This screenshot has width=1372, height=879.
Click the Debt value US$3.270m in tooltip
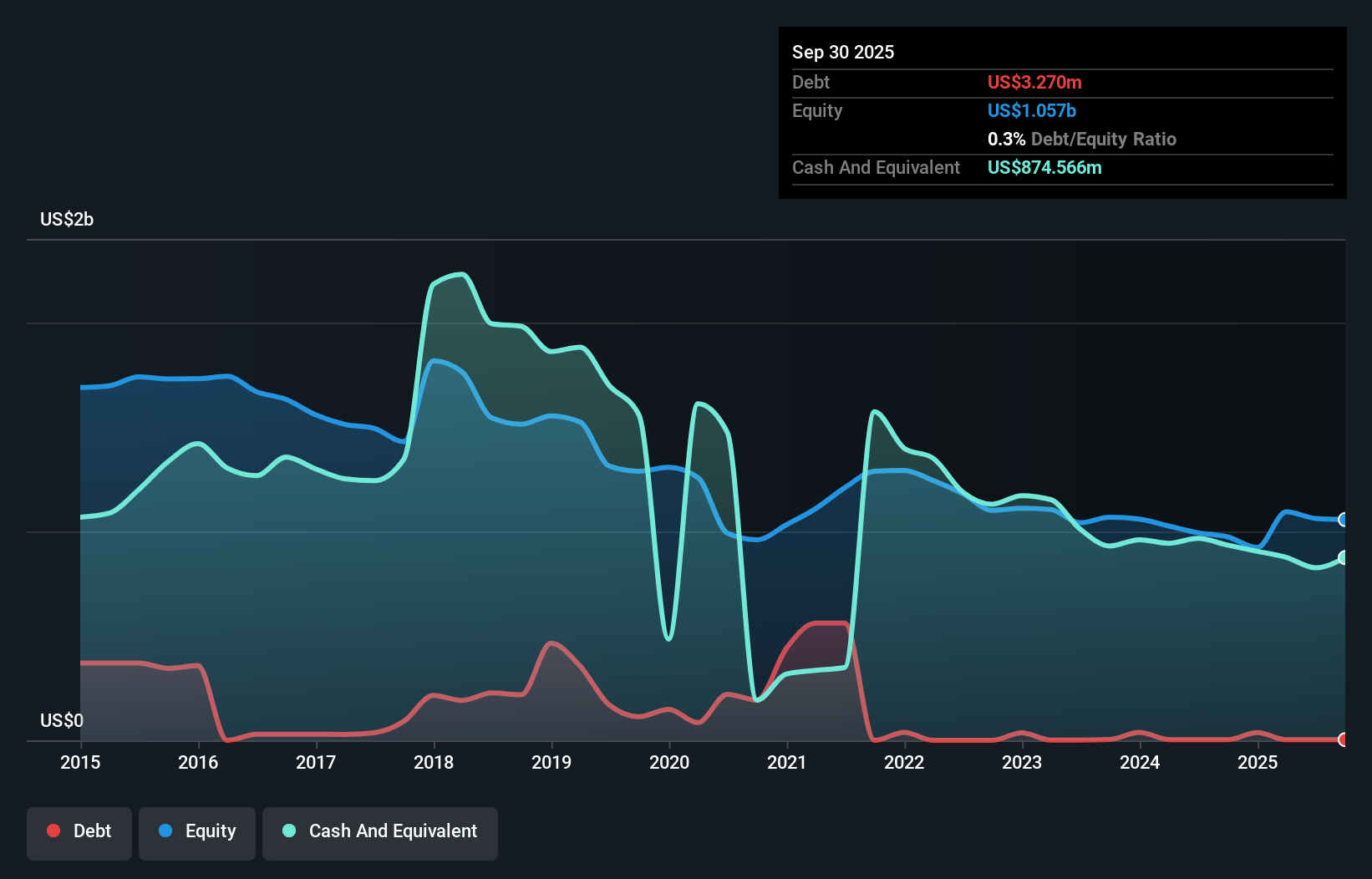(x=1034, y=82)
